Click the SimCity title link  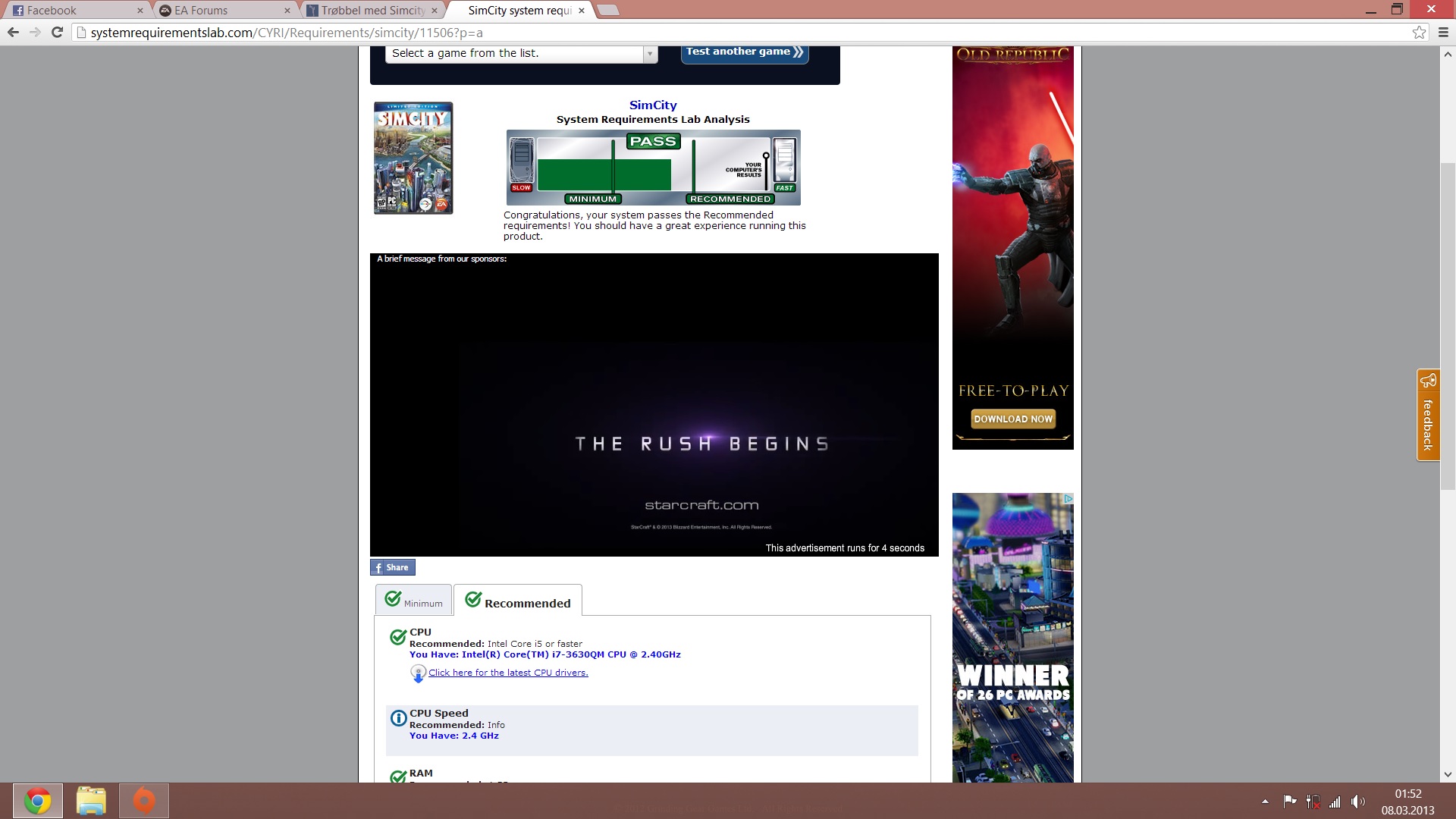click(653, 105)
